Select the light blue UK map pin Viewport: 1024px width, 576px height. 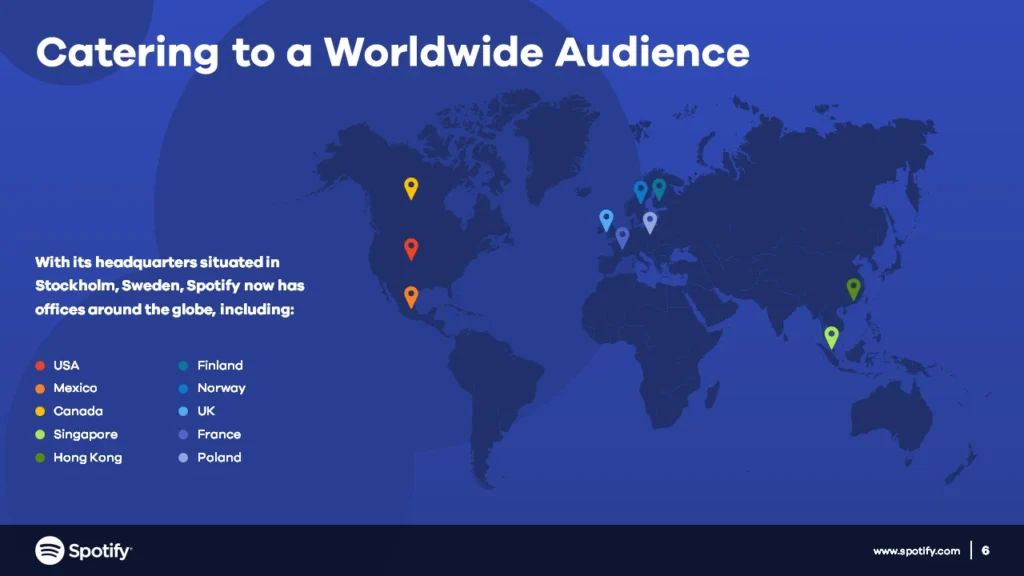click(x=606, y=220)
